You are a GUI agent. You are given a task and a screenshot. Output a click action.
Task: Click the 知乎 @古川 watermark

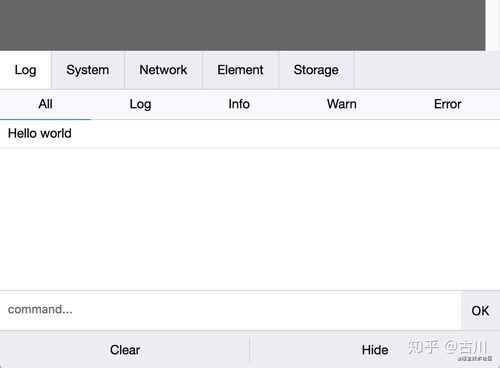[x=449, y=349]
